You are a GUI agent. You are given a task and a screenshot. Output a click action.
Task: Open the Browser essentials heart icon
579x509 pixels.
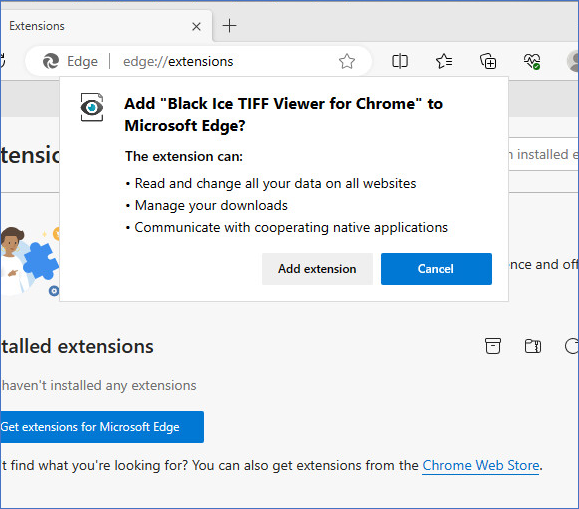(x=532, y=61)
